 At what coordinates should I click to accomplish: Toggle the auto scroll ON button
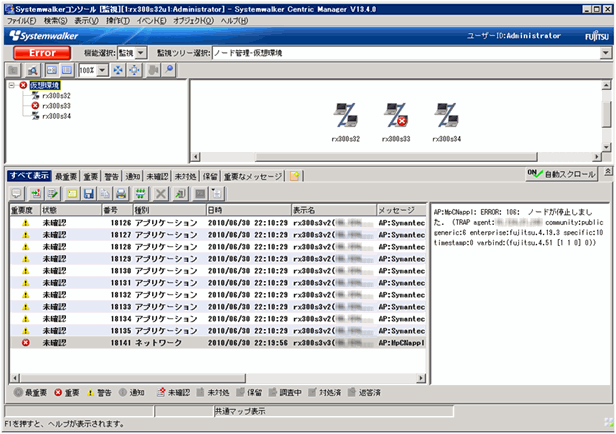(x=561, y=174)
